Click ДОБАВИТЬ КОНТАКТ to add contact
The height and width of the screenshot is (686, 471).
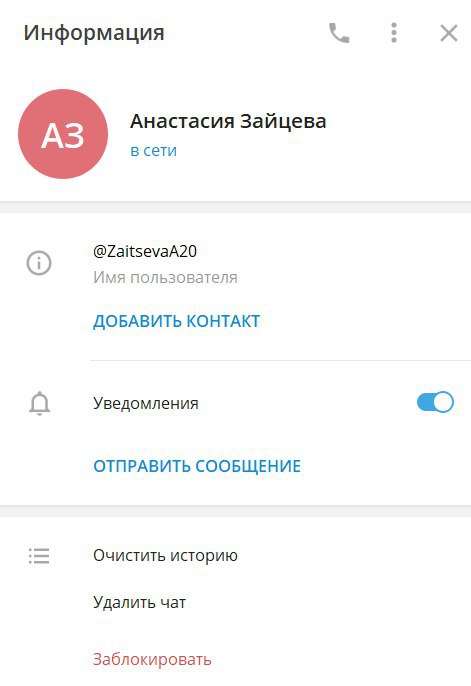point(177,321)
